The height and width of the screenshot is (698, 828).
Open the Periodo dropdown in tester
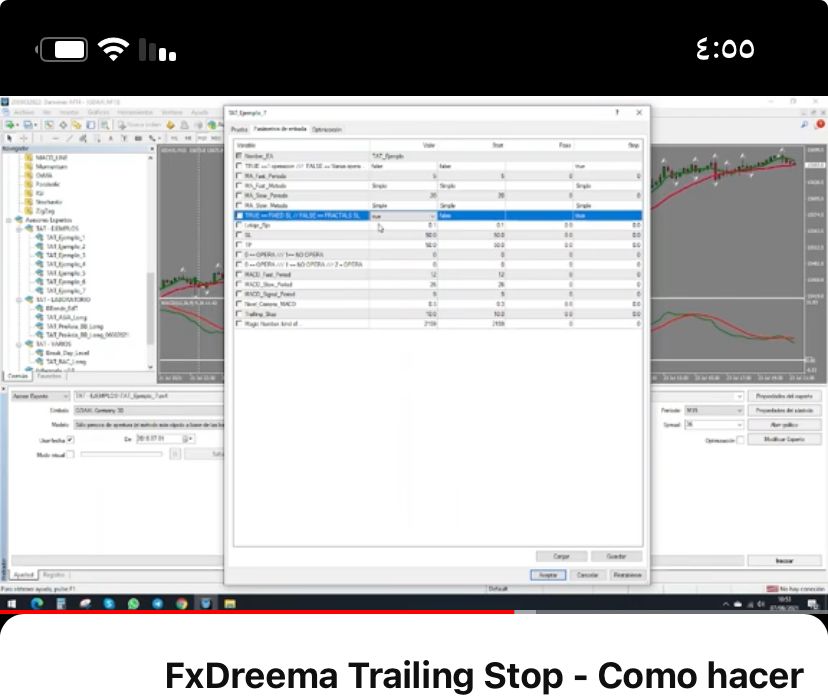(714, 410)
